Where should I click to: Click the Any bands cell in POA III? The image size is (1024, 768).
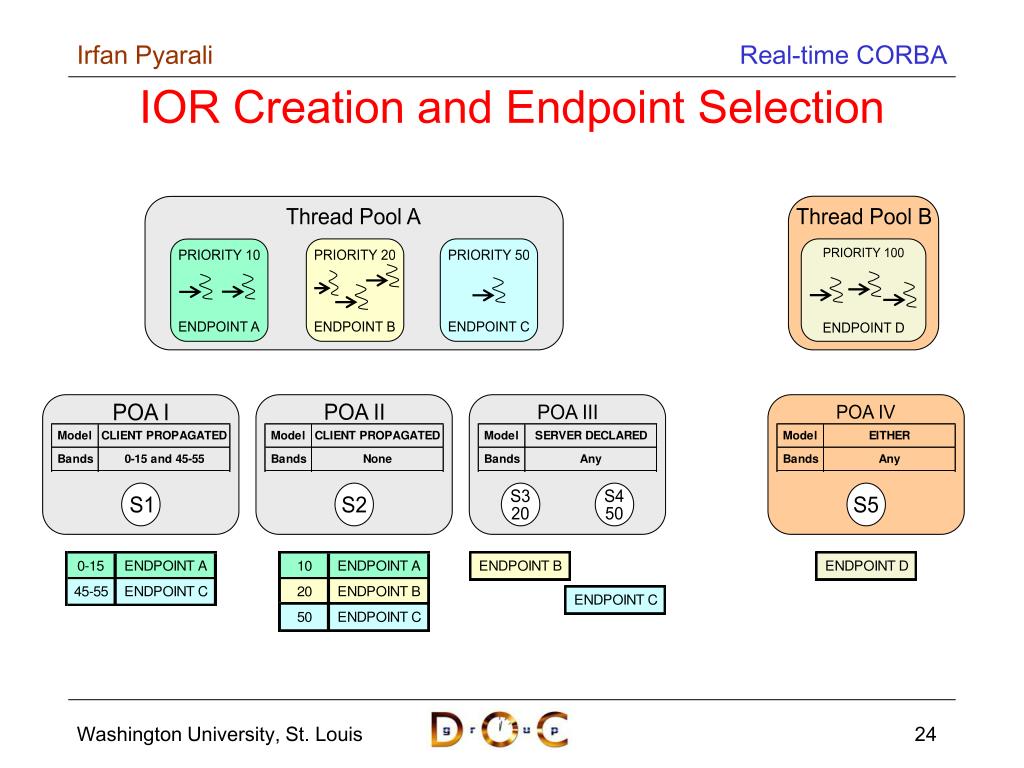tap(590, 459)
